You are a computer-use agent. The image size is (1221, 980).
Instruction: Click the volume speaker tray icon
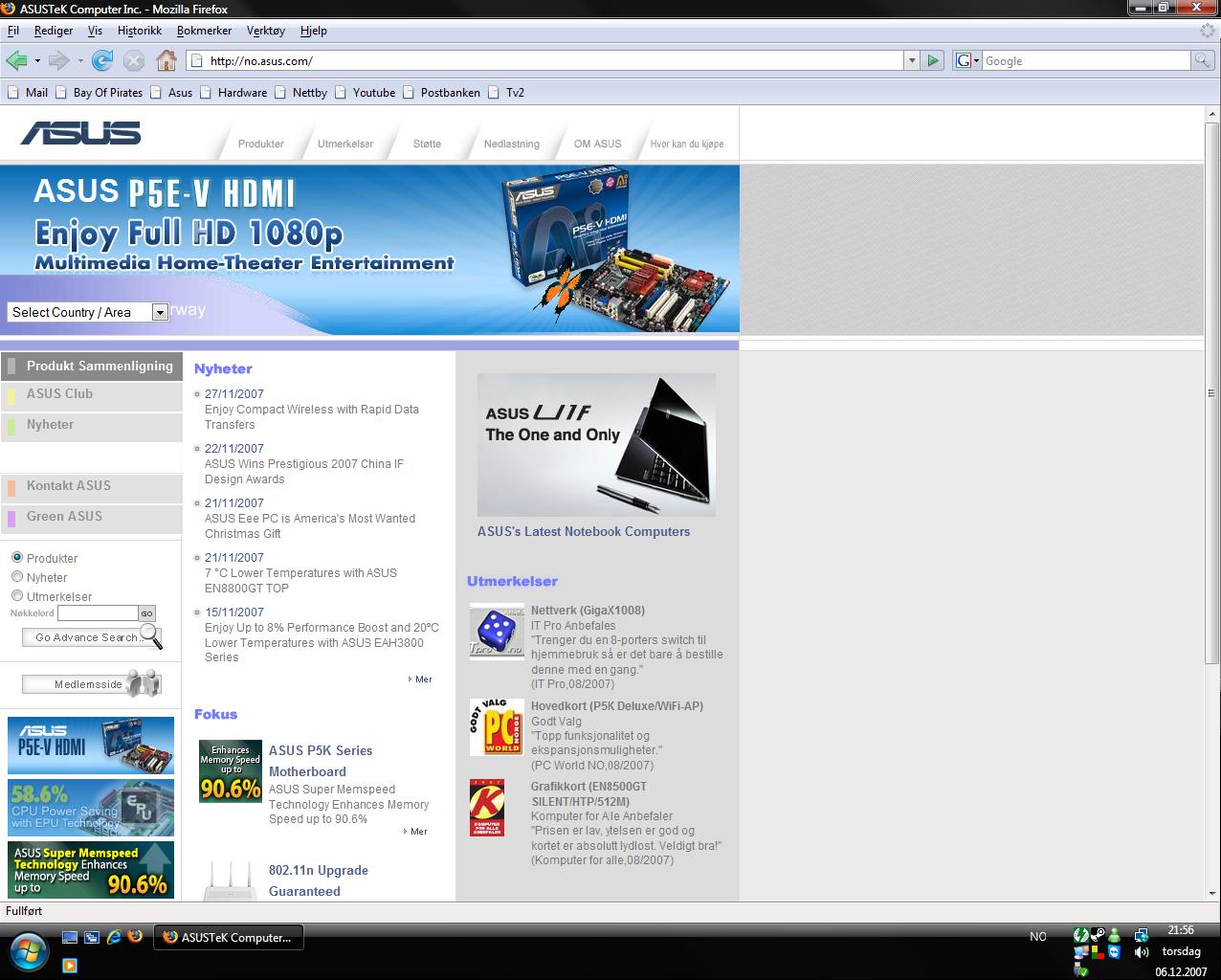pos(1142,952)
